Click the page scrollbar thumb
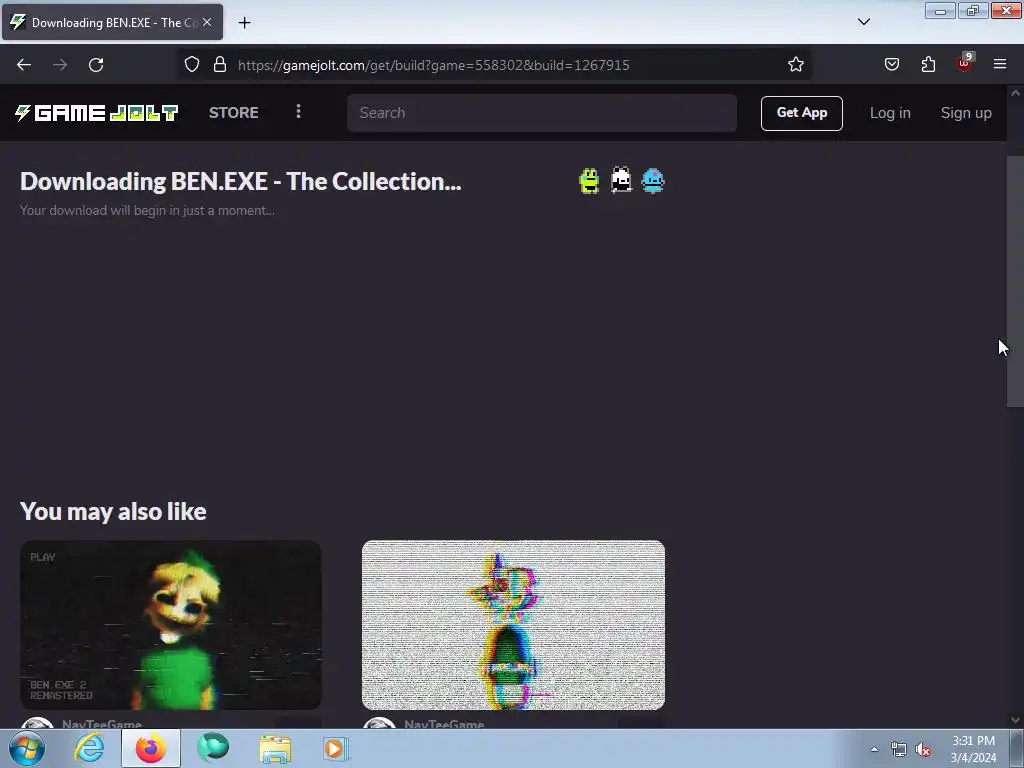This screenshot has height=768, width=1024. pyautogui.click(x=1015, y=281)
